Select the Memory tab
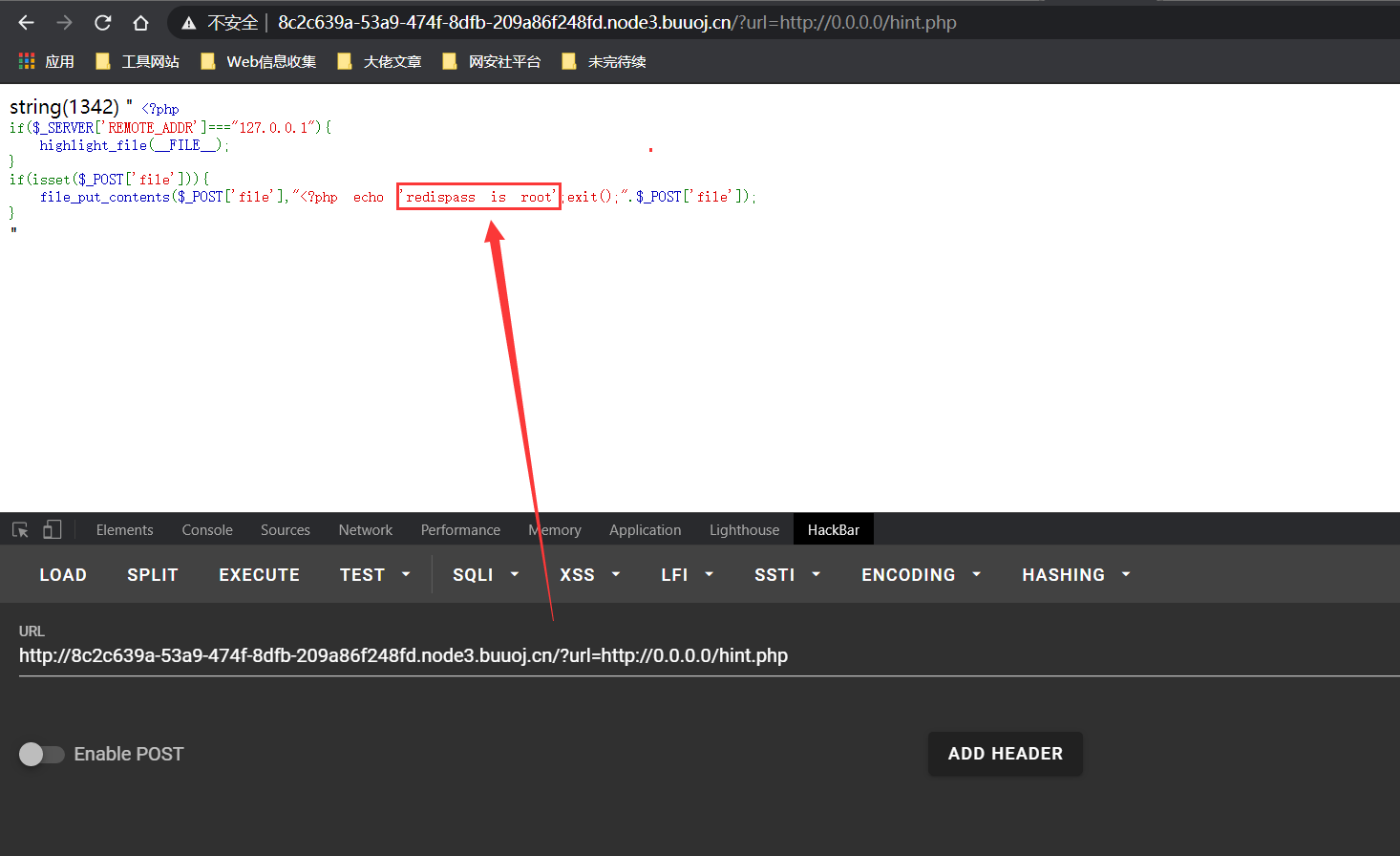This screenshot has height=856, width=1400. click(555, 529)
